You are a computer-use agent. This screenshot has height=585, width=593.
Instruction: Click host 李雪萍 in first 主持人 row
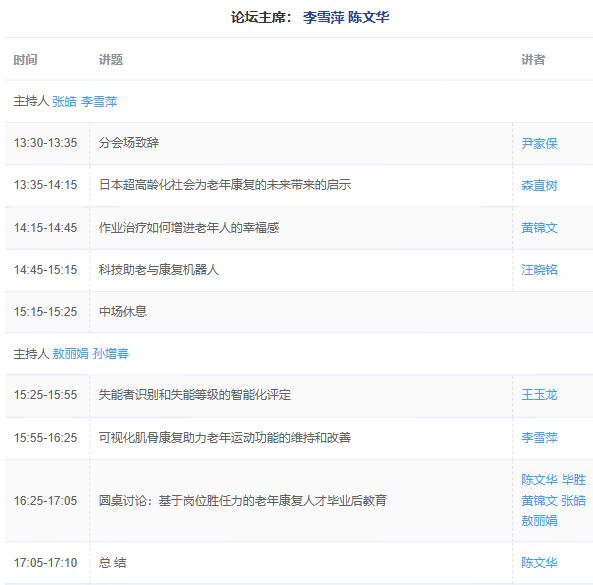pyautogui.click(x=99, y=101)
